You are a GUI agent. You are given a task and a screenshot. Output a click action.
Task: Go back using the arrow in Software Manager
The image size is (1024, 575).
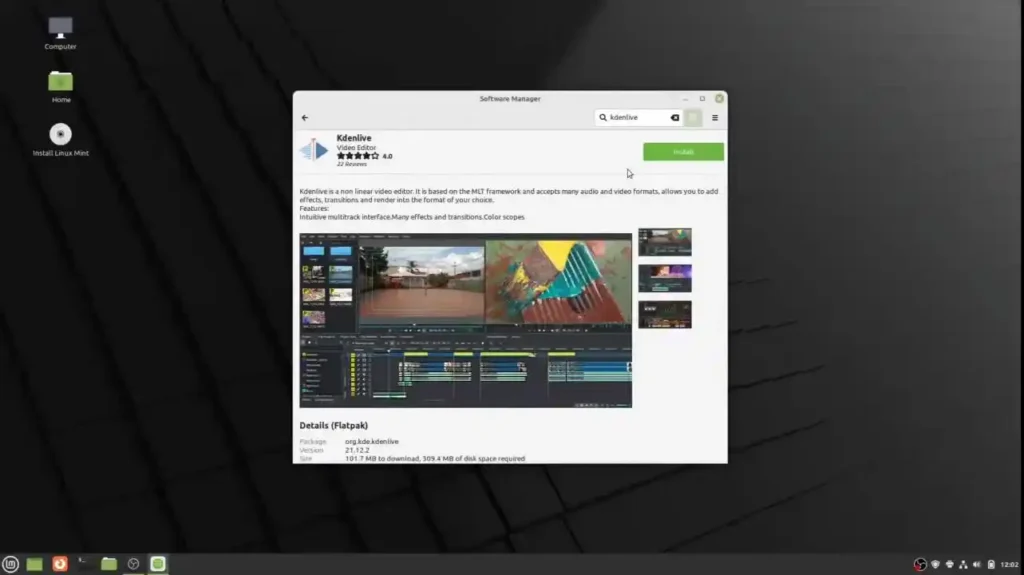(x=305, y=118)
